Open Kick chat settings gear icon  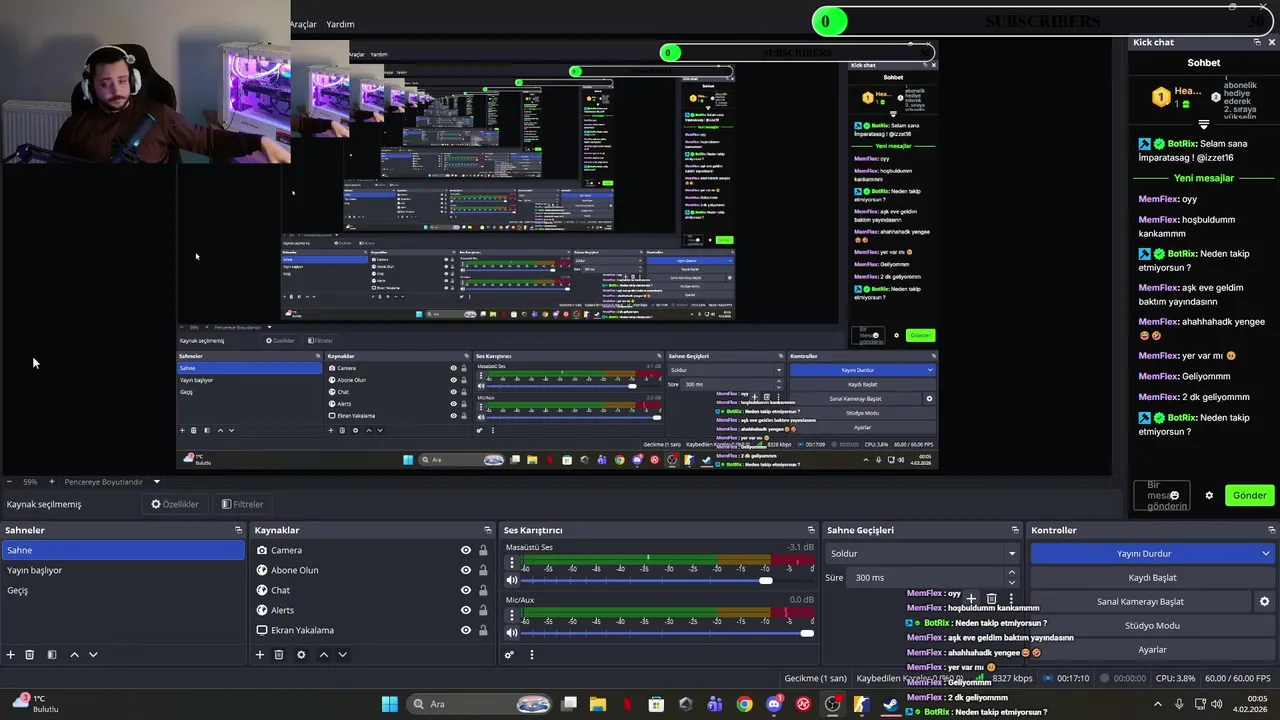[x=1209, y=495]
